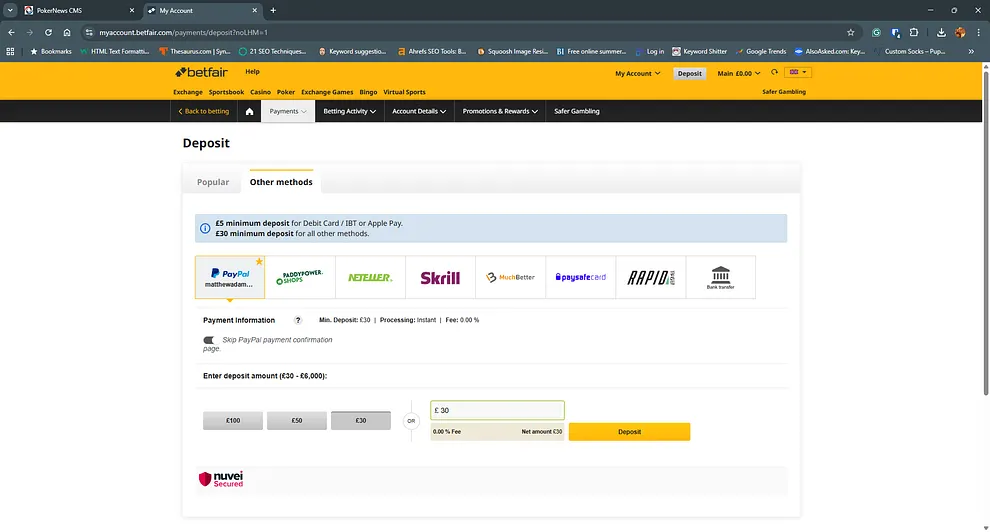Image resolution: width=990 pixels, height=532 pixels.
Task: Expand Promotions & Rewards dropdown
Action: coord(500,111)
